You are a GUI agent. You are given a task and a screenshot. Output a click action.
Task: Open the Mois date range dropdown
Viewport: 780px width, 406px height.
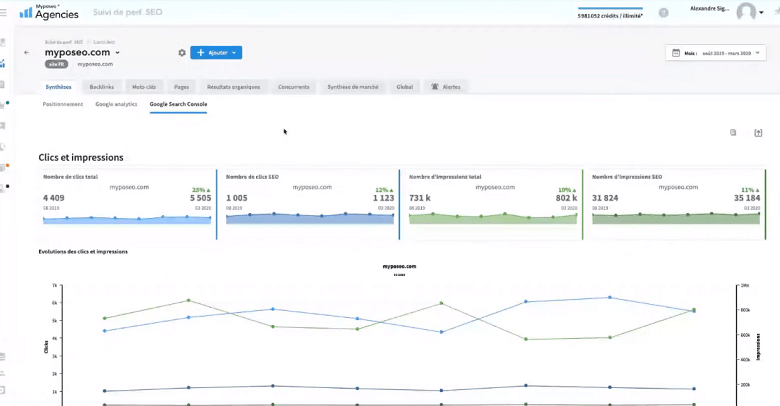(715, 53)
